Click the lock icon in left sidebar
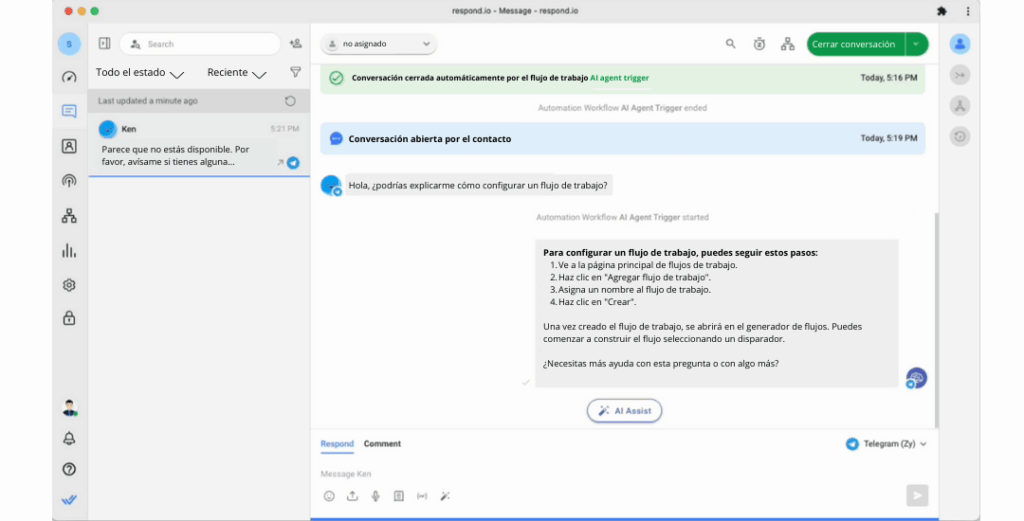 [69, 318]
